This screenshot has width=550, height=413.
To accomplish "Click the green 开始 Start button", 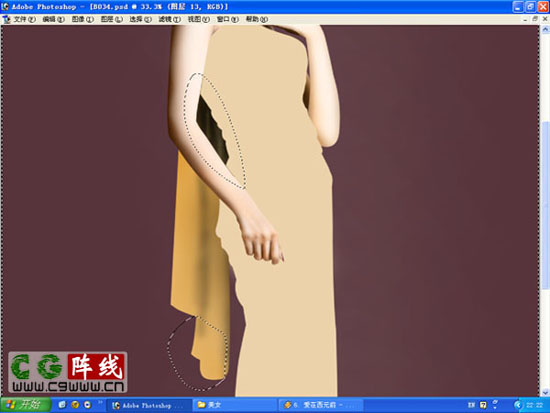I will click(25, 405).
